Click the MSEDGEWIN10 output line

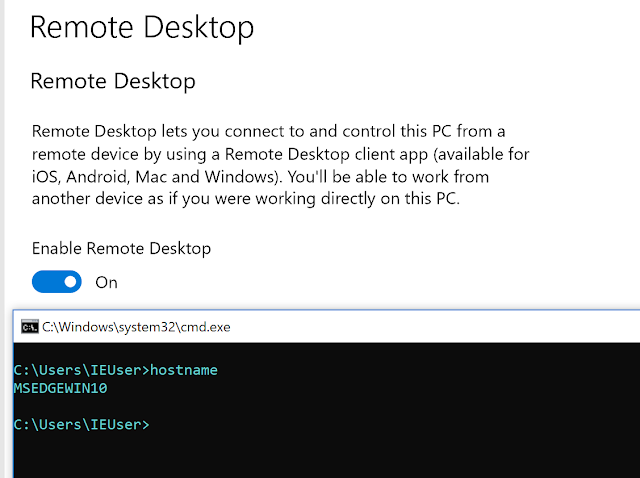pyautogui.click(x=60, y=388)
